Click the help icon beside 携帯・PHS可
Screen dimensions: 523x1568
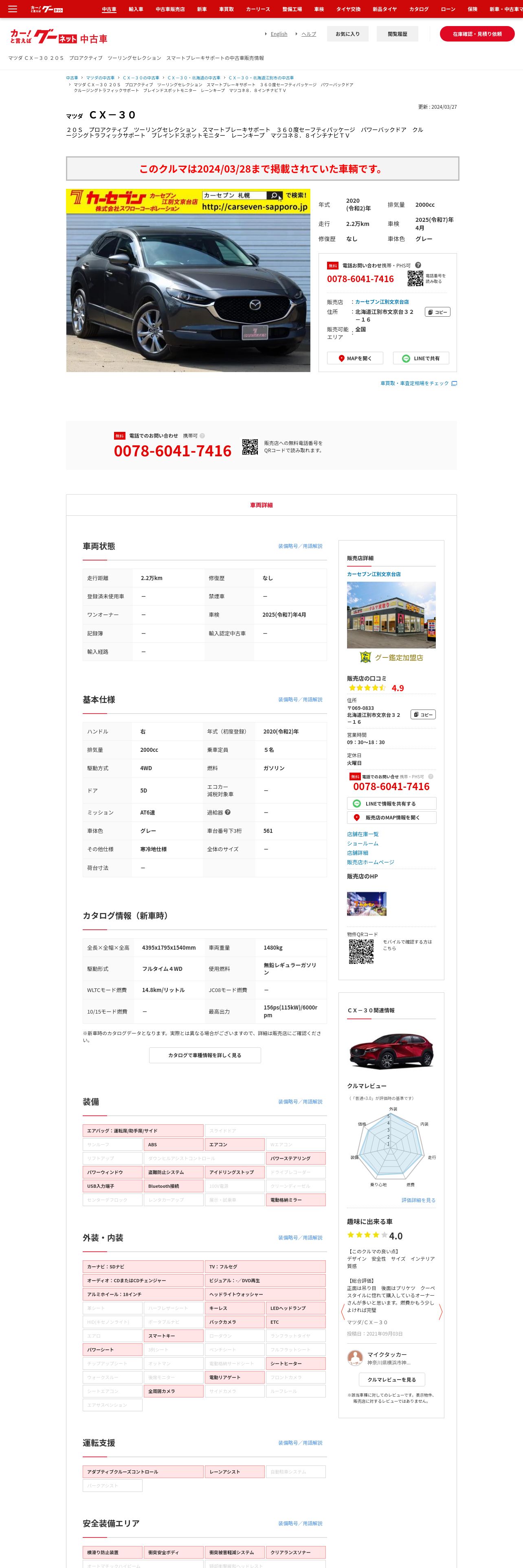tap(418, 265)
